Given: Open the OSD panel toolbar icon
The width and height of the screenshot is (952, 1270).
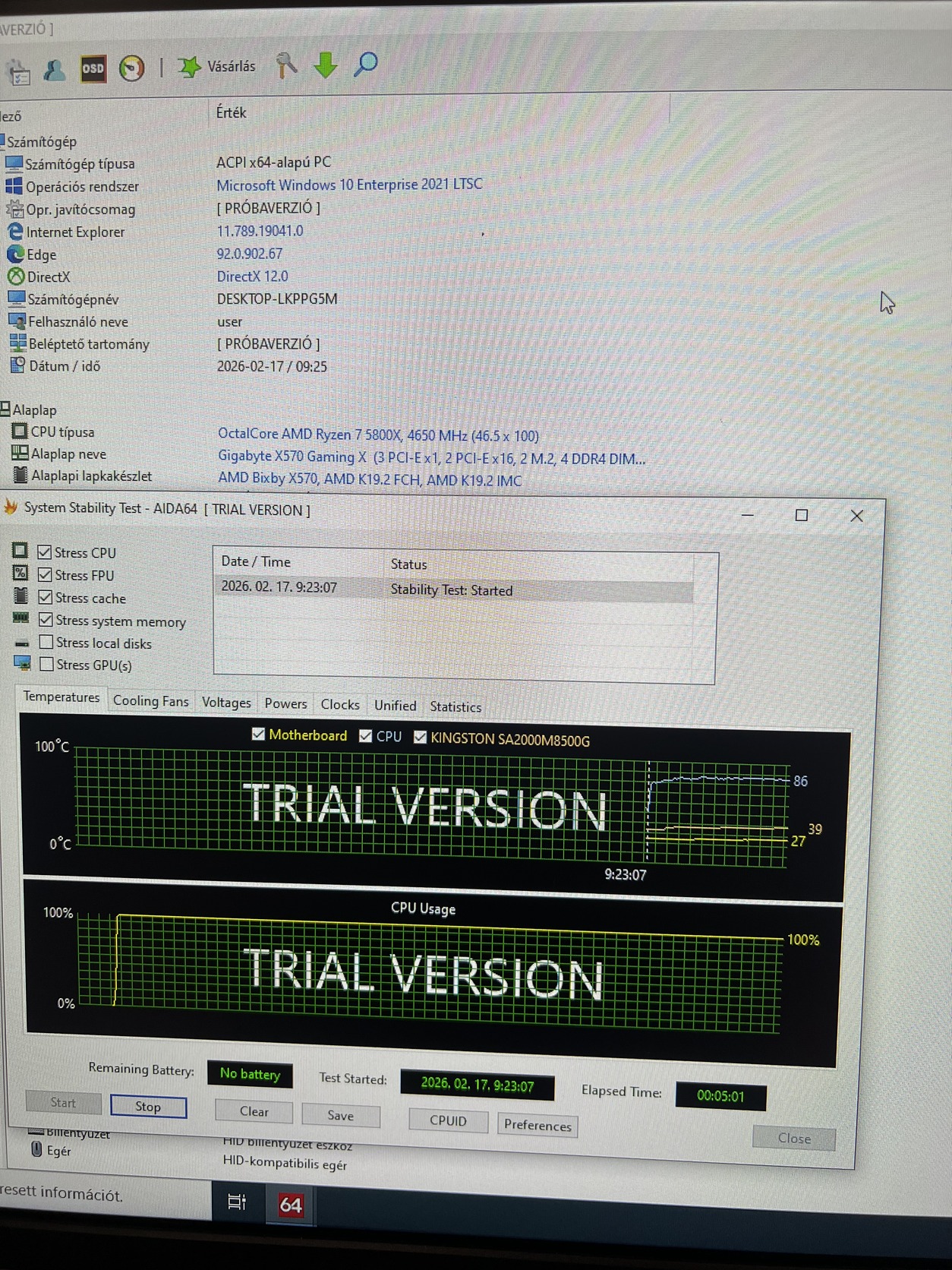Looking at the screenshot, I should point(93,69).
